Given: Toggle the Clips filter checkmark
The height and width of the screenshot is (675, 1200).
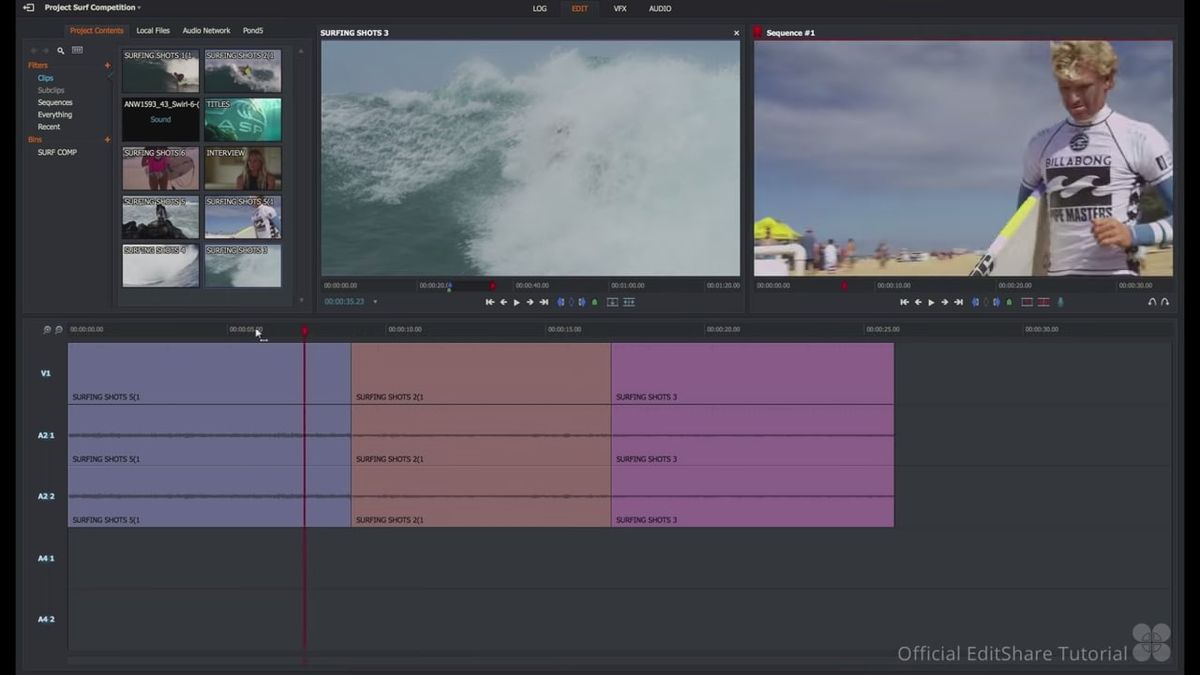Looking at the screenshot, I should click(110, 75).
